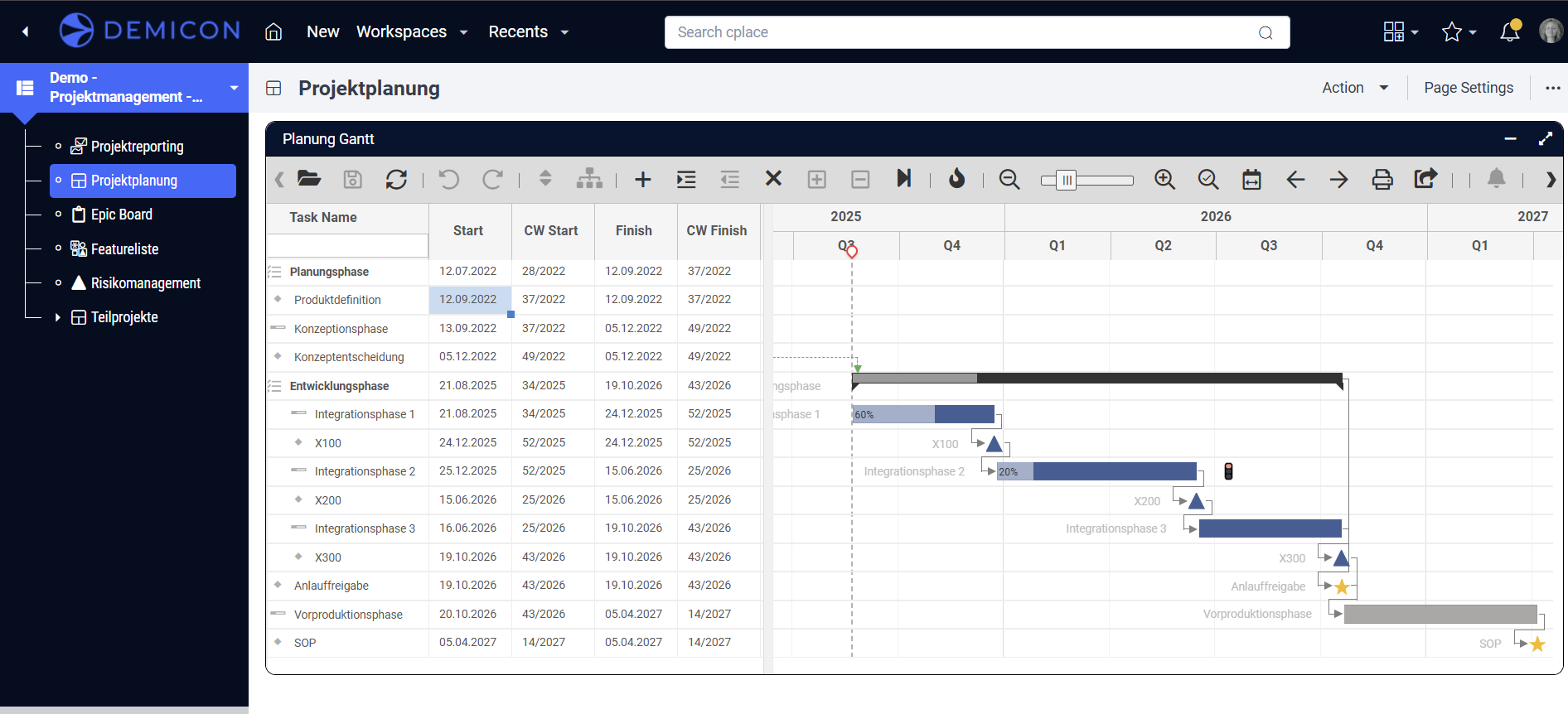1568x714 pixels.
Task: Open the Action dropdown menu
Action: point(1355,88)
